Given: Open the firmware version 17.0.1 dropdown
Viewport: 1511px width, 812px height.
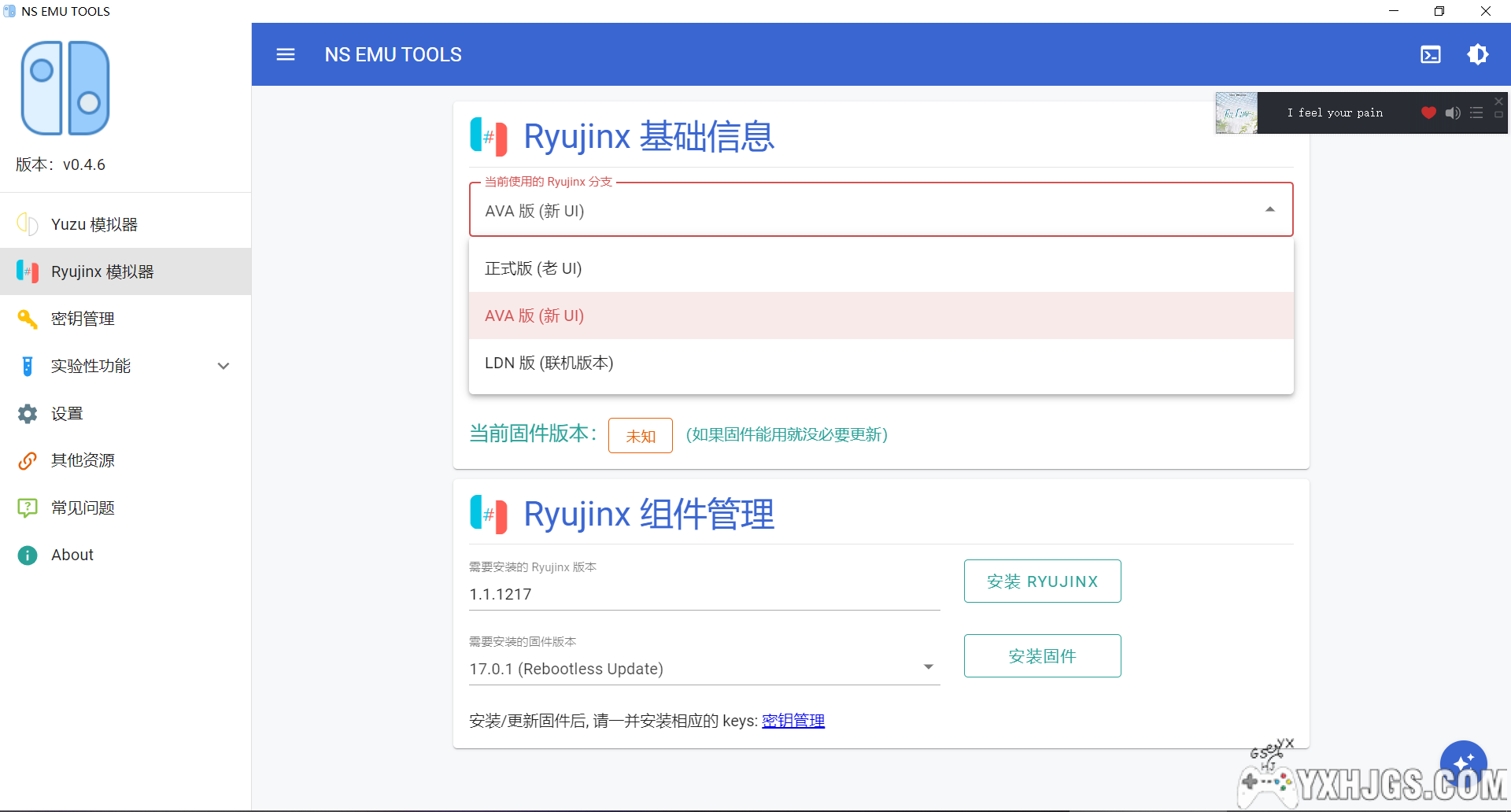Looking at the screenshot, I should click(x=929, y=667).
